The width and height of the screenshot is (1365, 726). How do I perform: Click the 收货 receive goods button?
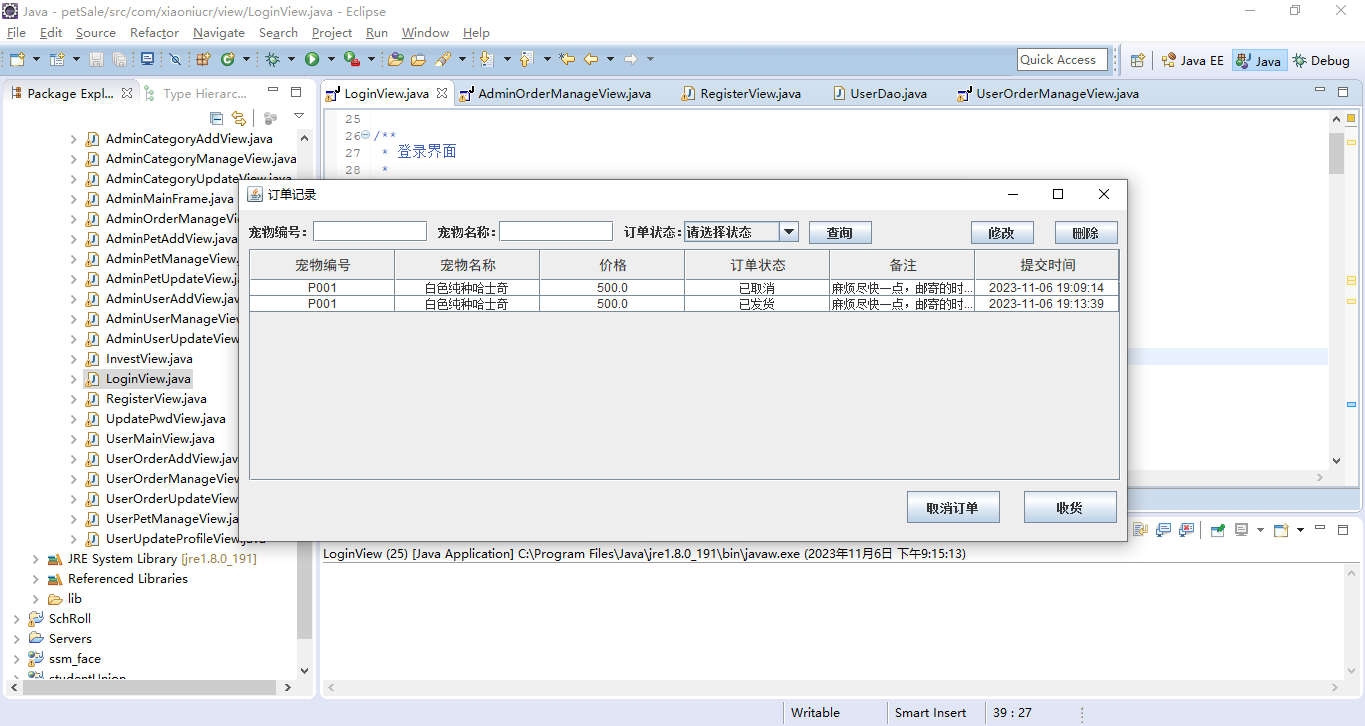(x=1070, y=507)
